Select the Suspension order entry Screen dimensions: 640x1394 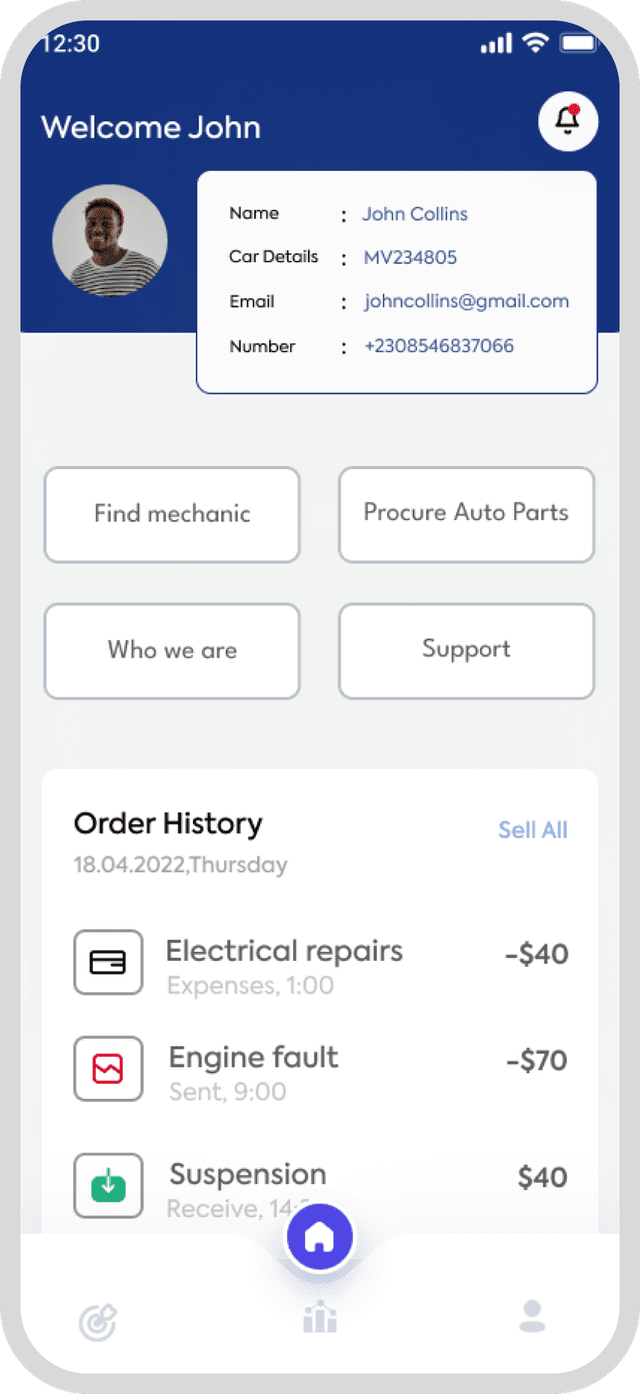(x=321, y=1187)
